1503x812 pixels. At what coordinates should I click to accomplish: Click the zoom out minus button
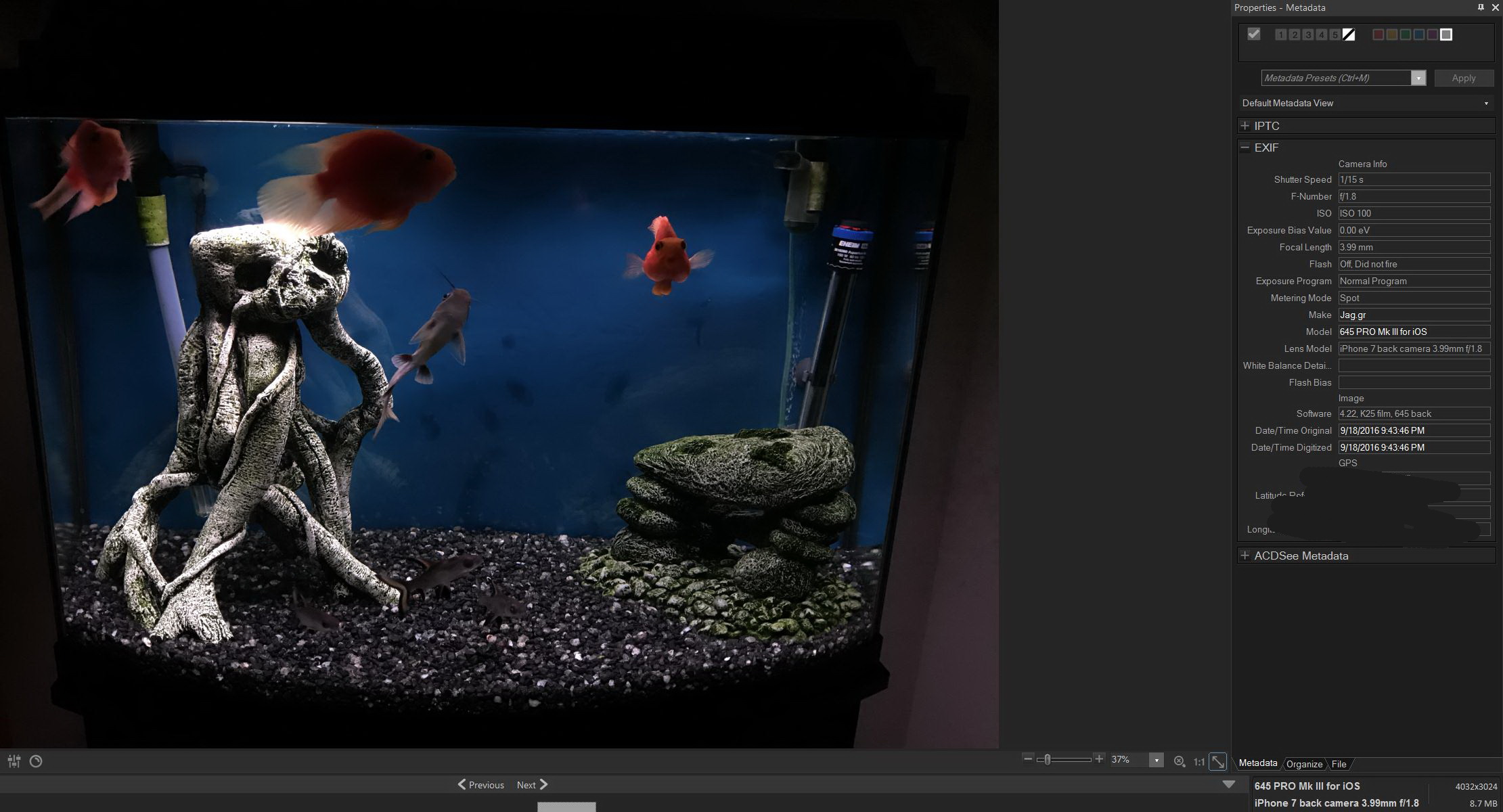coord(1028,759)
